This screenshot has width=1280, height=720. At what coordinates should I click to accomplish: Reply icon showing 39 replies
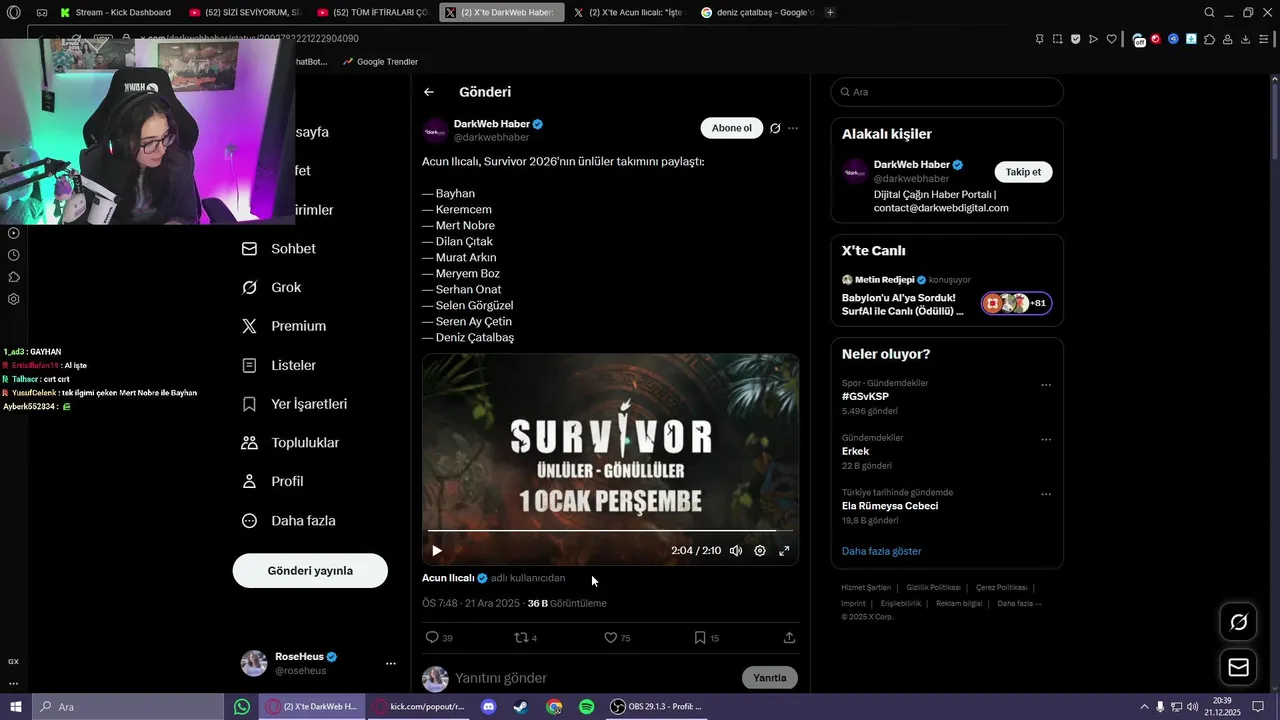click(x=439, y=637)
